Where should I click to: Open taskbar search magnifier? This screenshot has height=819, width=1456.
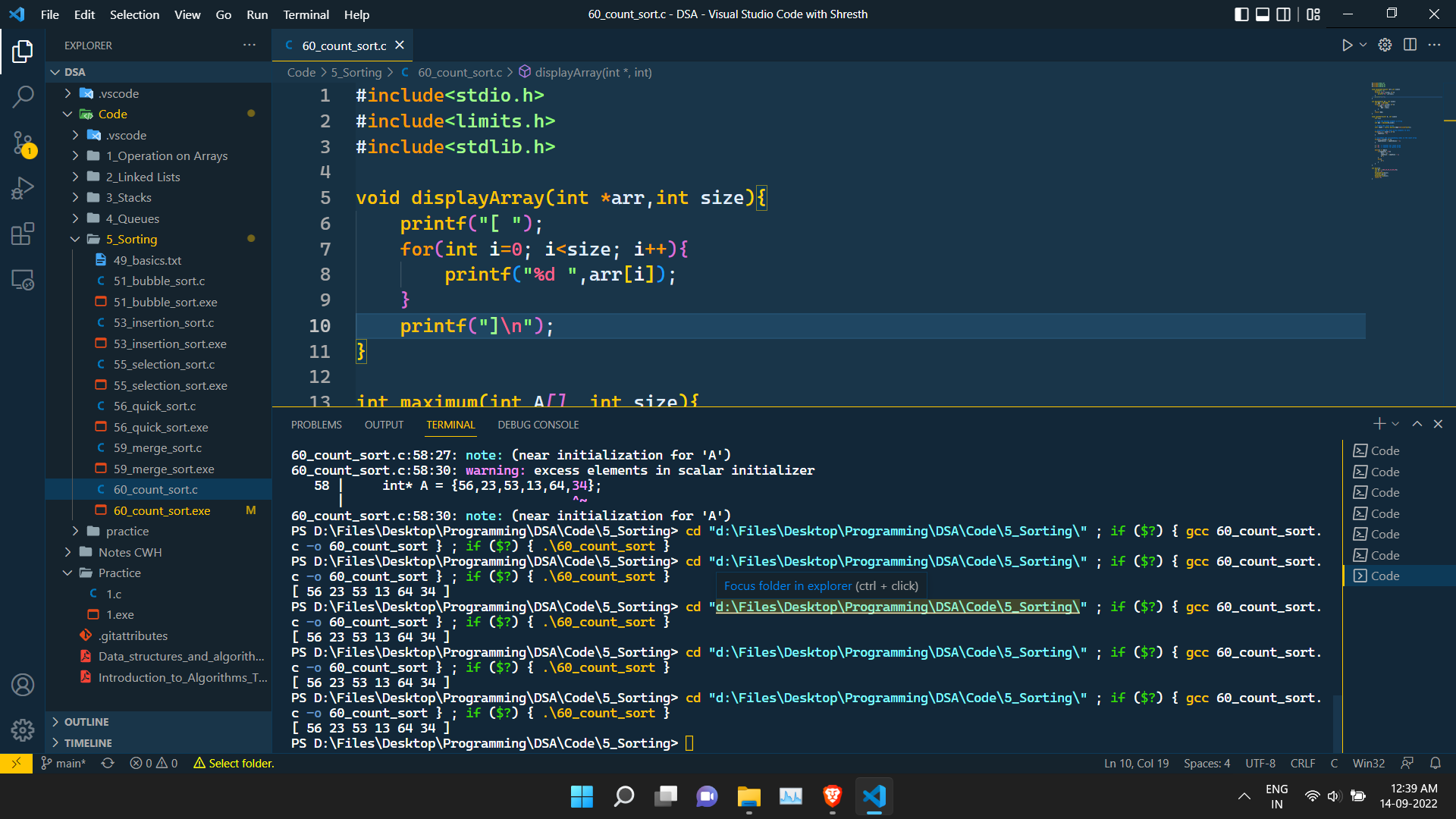[x=623, y=795]
